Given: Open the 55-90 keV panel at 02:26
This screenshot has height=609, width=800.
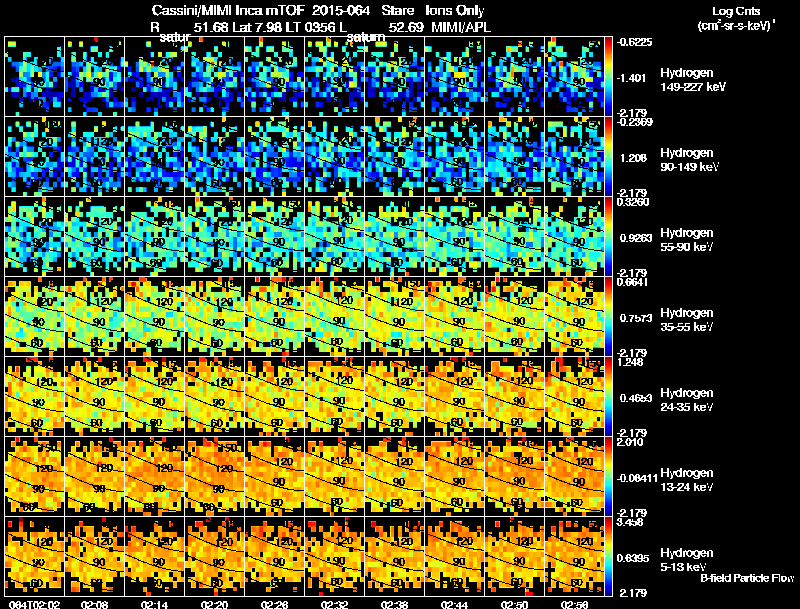Looking at the screenshot, I should [x=274, y=237].
